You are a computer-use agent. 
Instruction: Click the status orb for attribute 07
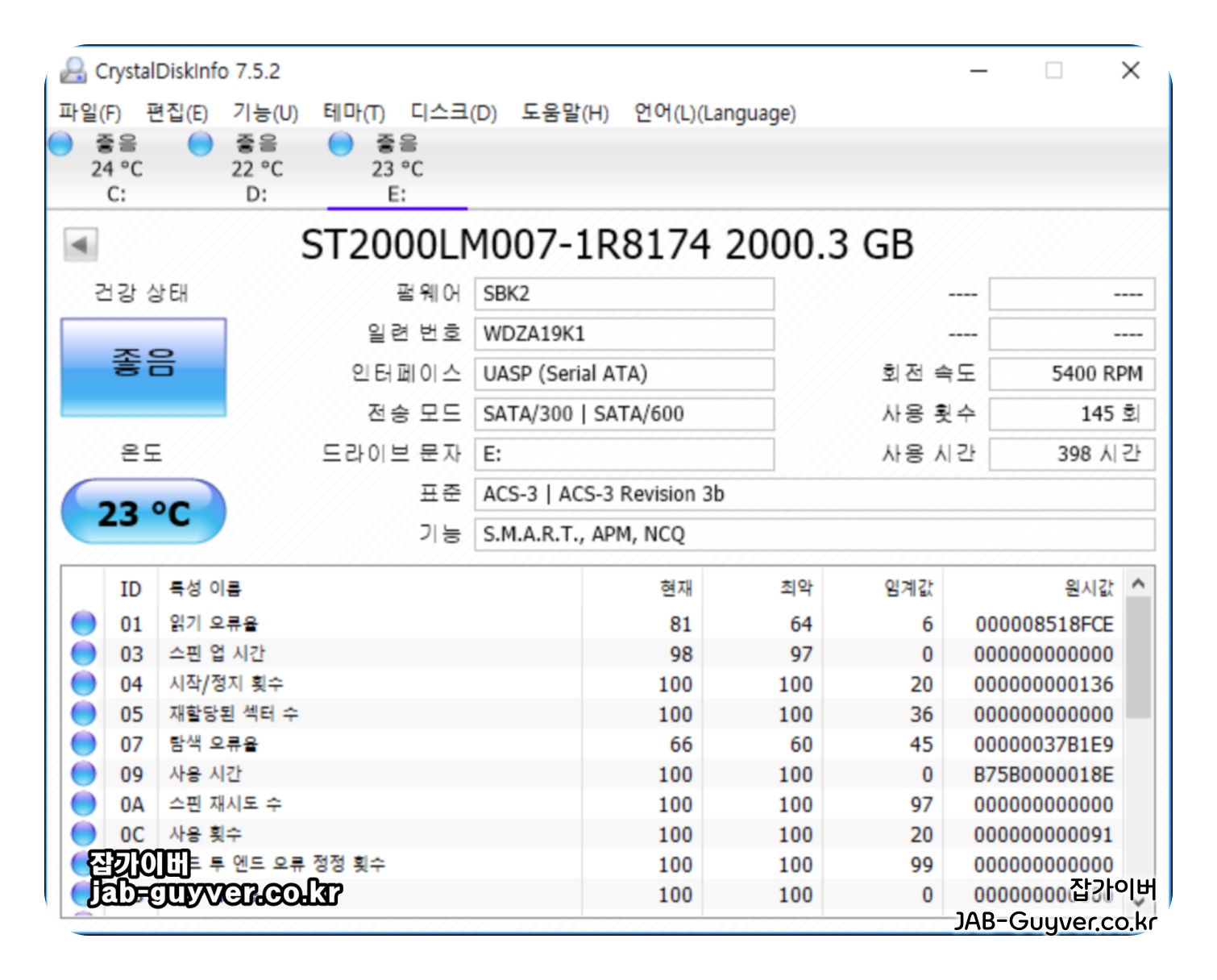coord(84,743)
